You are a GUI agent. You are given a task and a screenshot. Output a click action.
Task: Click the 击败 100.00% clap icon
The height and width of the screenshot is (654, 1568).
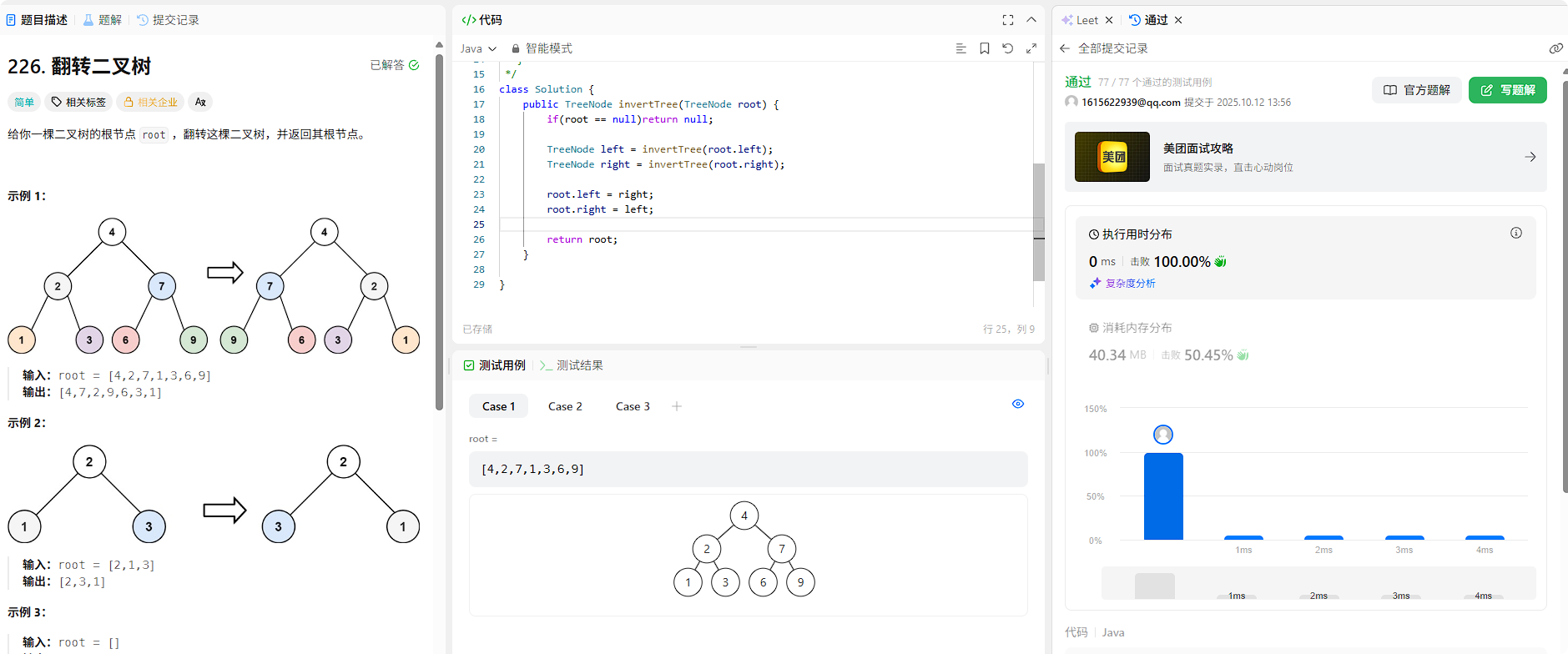1220,261
